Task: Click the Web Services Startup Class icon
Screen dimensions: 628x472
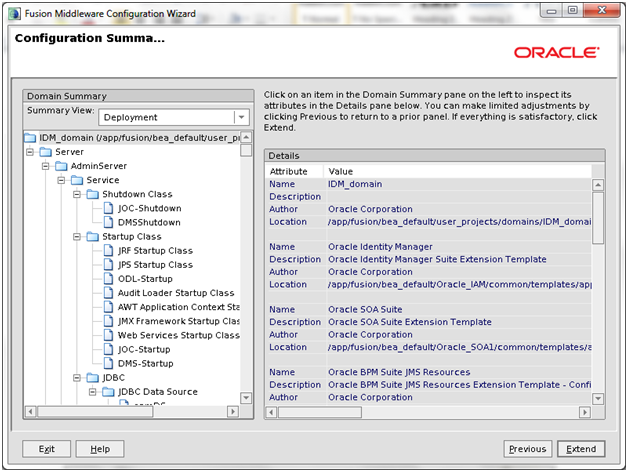Action: coord(108,335)
